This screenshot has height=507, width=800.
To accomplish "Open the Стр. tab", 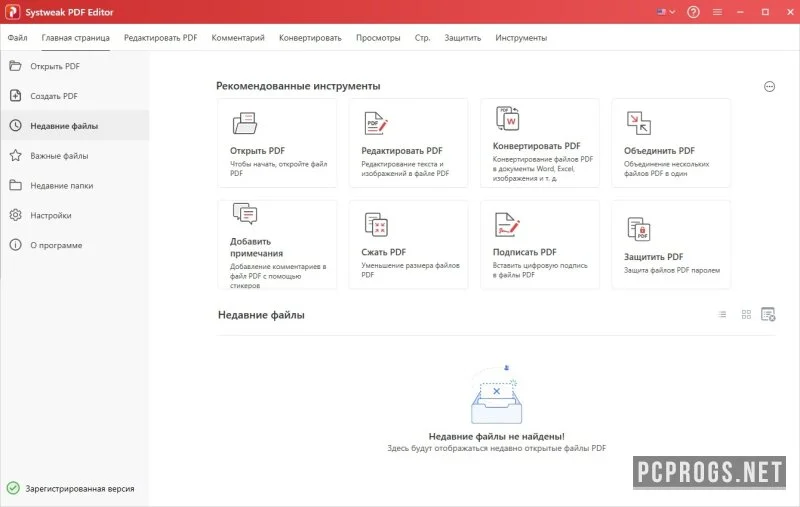I will pos(422,38).
